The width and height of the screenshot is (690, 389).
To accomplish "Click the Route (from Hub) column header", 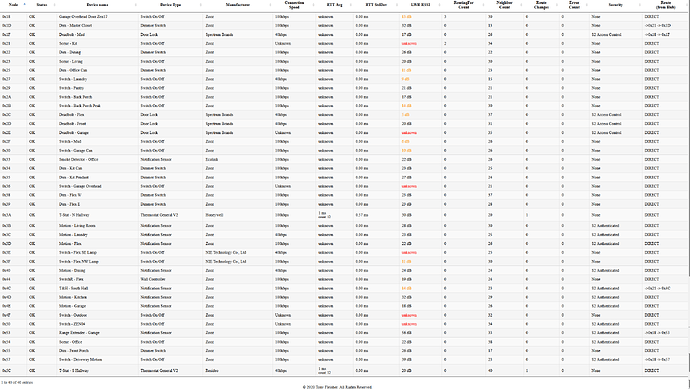I will pos(665,5).
